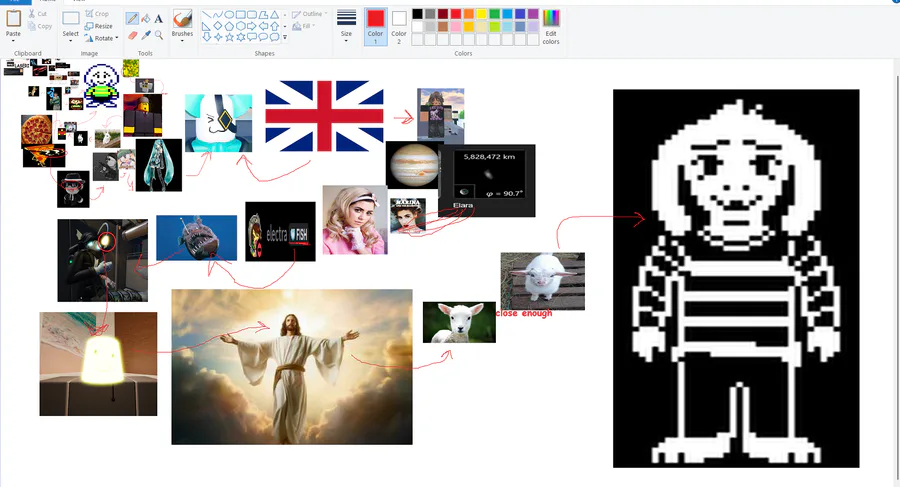Choose the Oval shape
Screen dimensions: 900x487
point(229,14)
